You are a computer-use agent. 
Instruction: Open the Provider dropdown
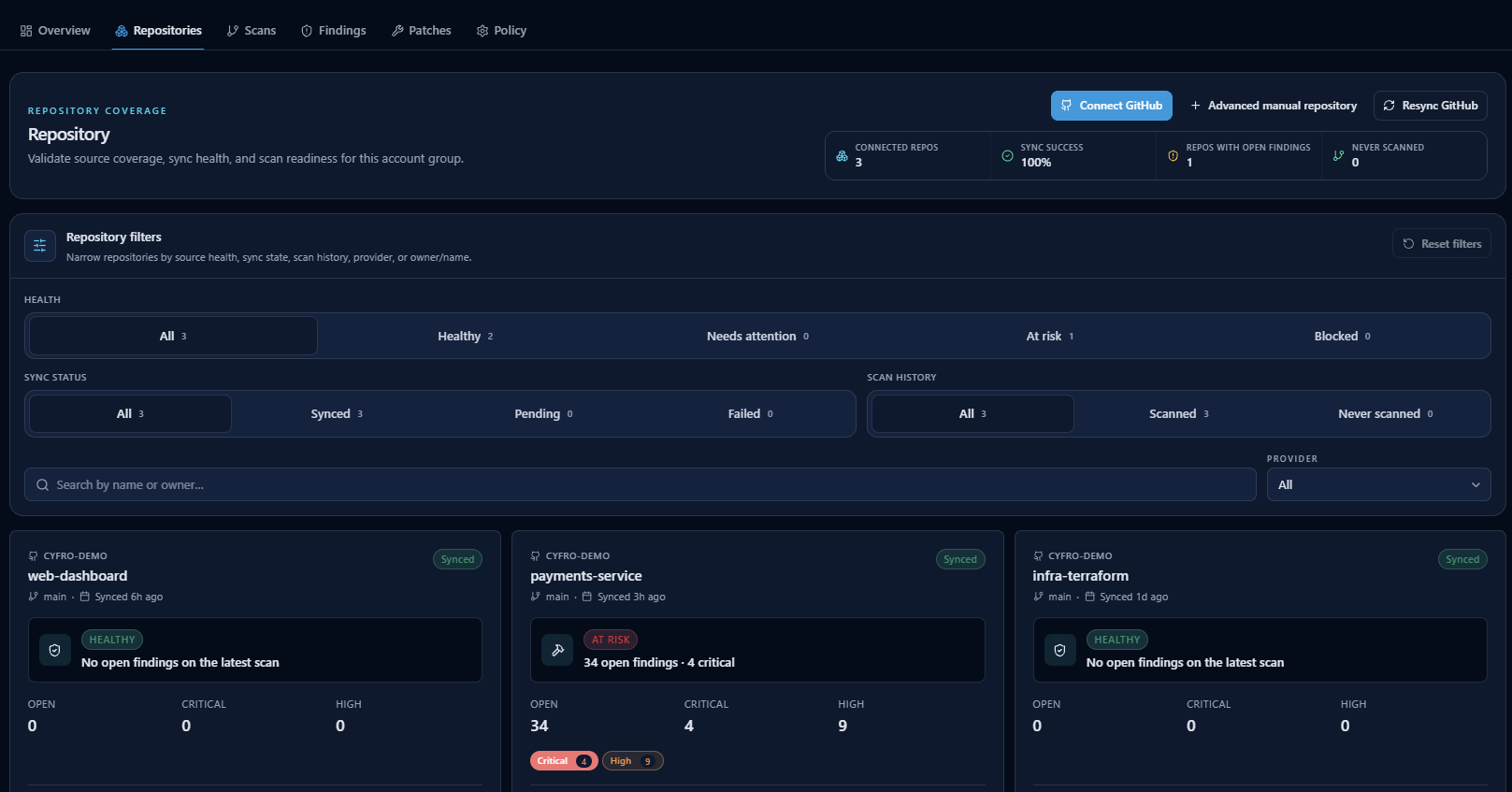pos(1378,484)
